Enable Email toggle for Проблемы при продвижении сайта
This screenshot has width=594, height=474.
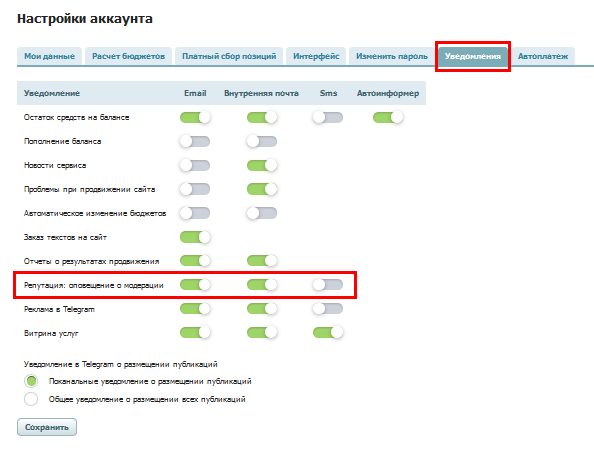tap(195, 189)
